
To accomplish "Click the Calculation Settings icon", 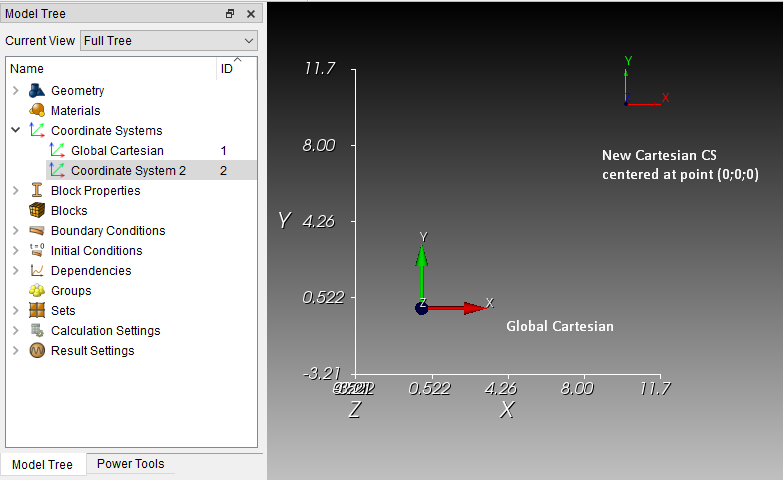I will point(37,330).
